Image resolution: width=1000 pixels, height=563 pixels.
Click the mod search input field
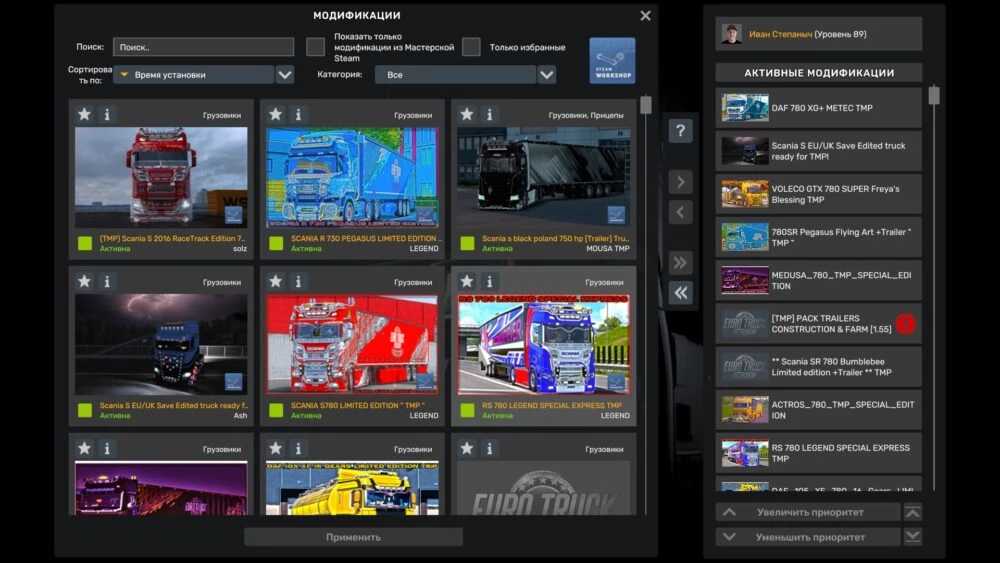coord(203,47)
